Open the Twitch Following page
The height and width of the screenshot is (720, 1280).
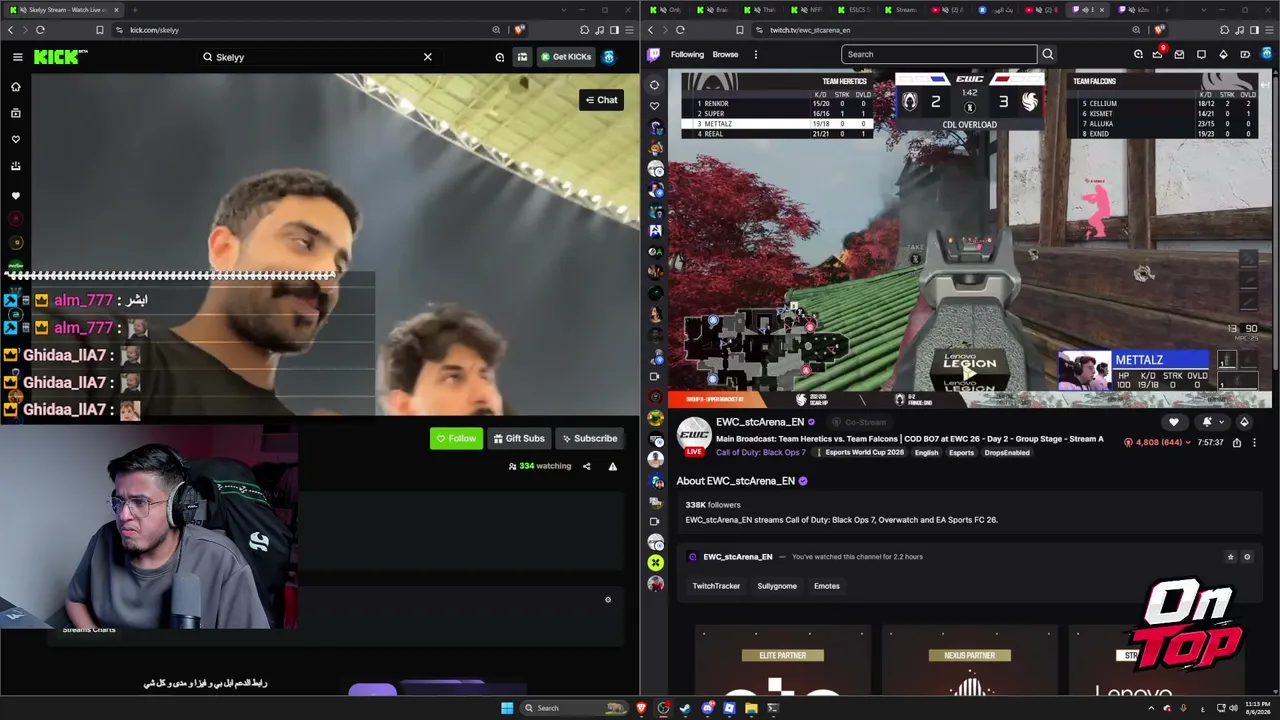[x=687, y=55]
